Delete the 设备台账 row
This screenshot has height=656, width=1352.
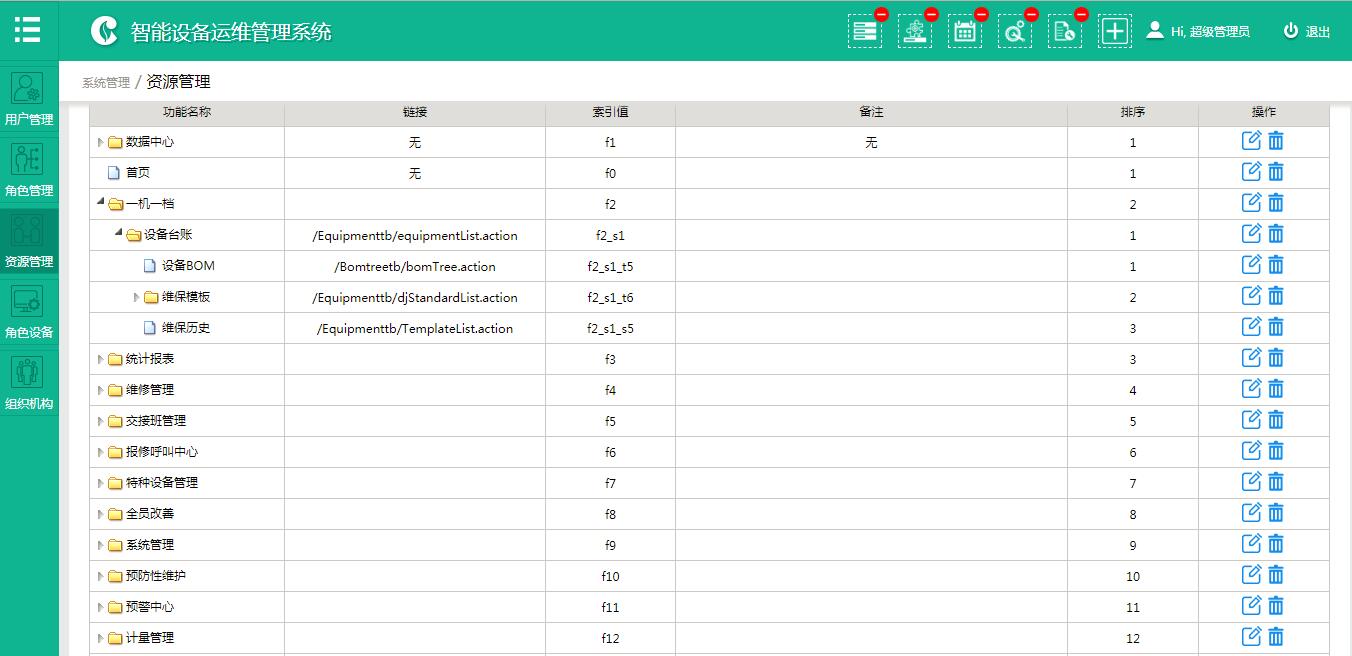pos(1276,234)
